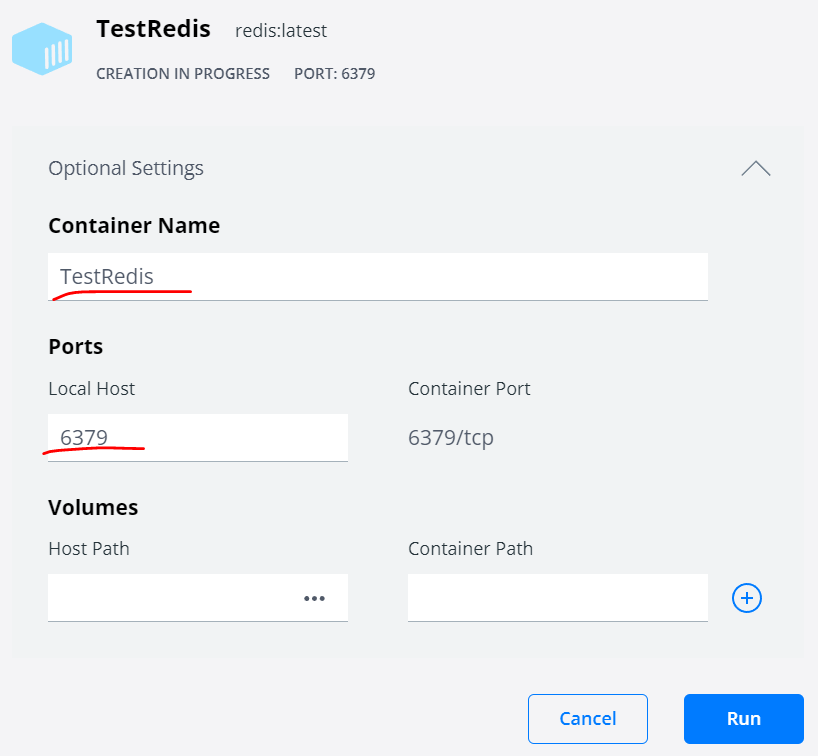Click the CREATION IN PROGRESS status
Image resolution: width=818 pixels, height=756 pixels.
[x=183, y=73]
